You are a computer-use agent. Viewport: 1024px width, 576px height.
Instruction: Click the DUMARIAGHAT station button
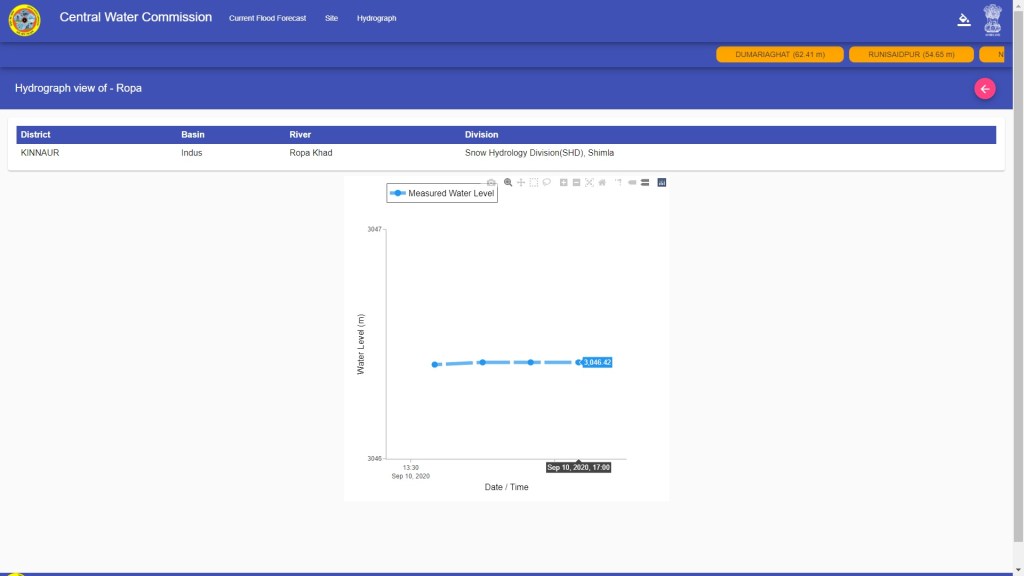click(x=780, y=54)
